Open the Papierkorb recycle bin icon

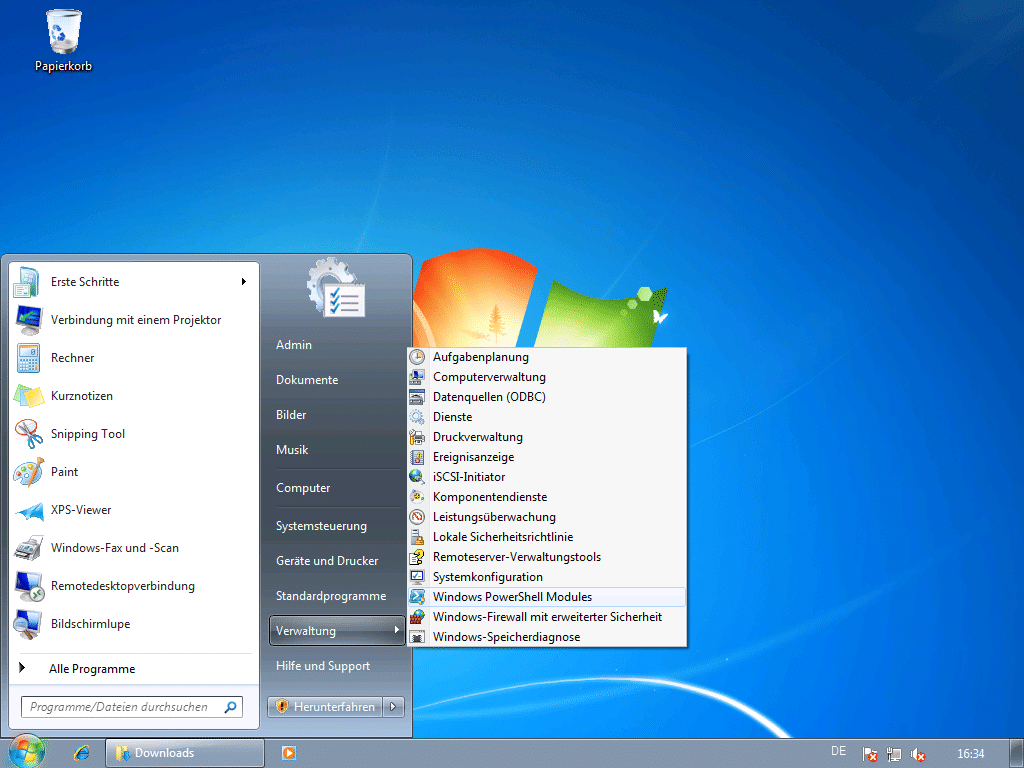[63, 31]
